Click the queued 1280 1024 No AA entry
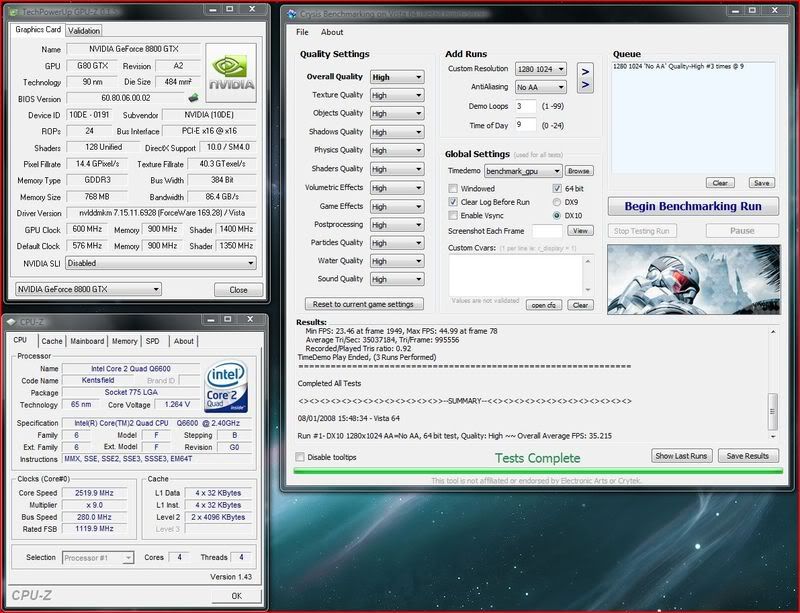Viewport: 800px width, 613px height. 678,66
